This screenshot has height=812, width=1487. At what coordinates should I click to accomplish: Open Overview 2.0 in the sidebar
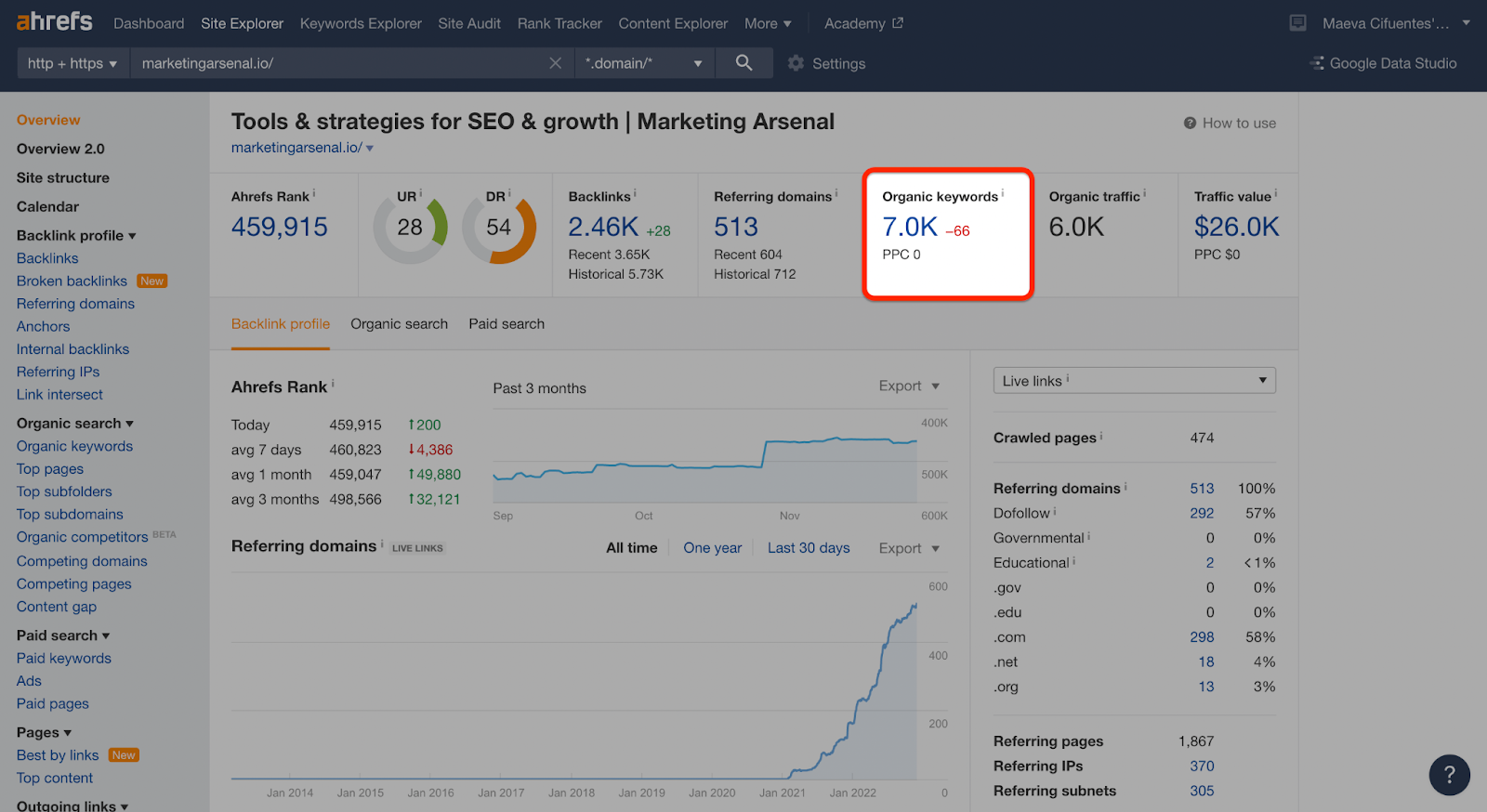tap(60, 149)
